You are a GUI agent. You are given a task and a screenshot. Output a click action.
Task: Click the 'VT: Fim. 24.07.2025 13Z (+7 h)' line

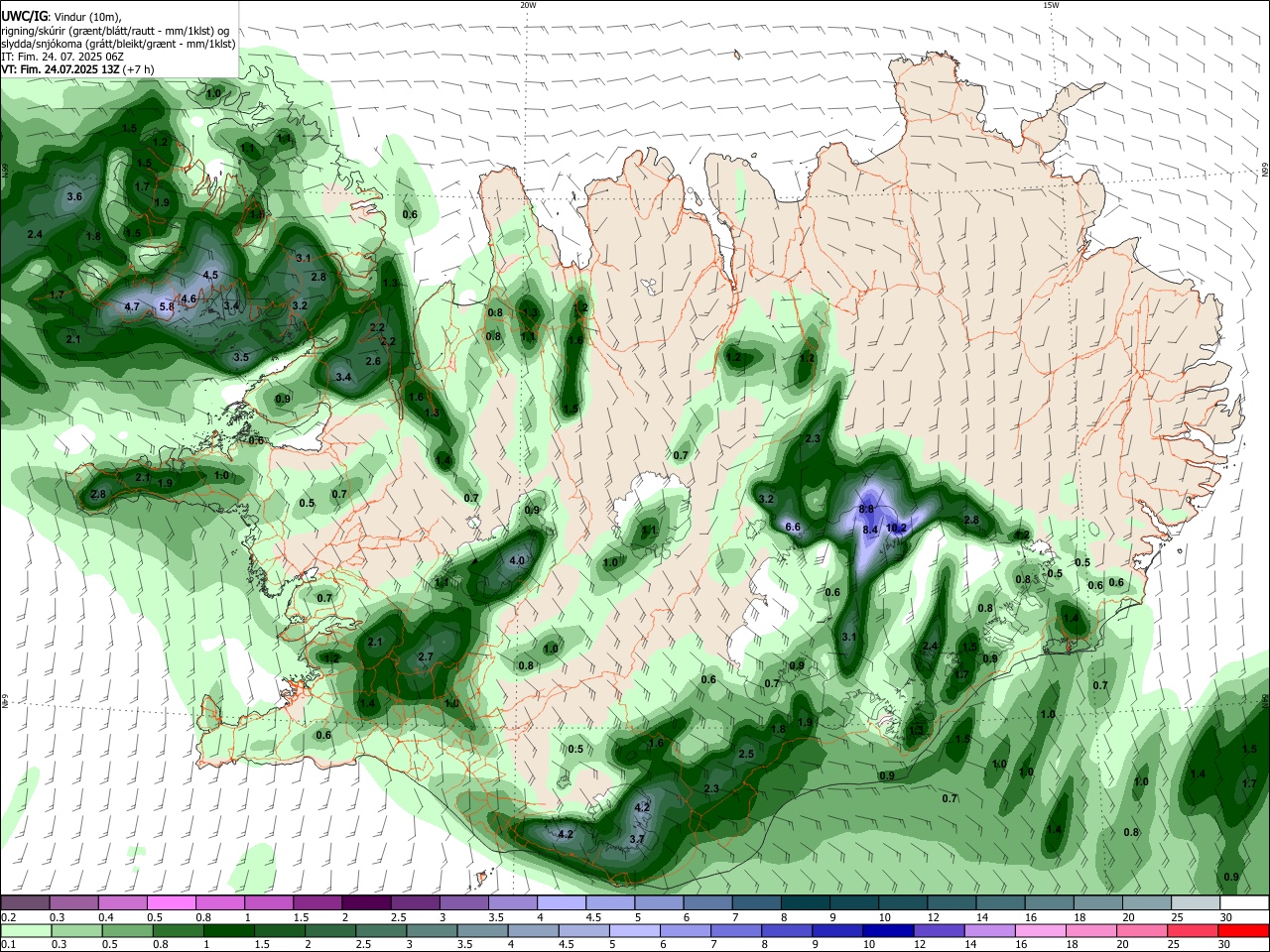[75, 70]
